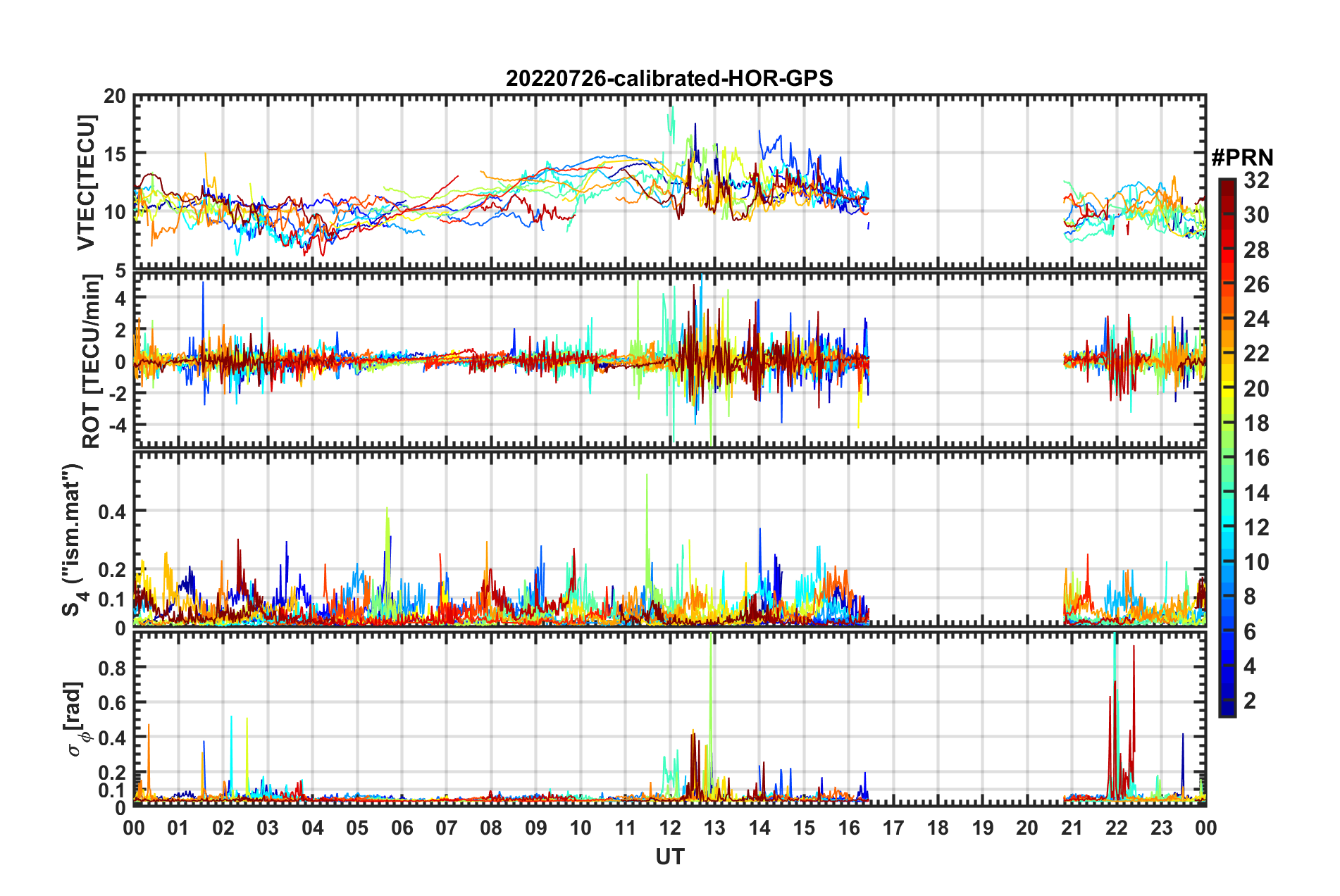Viewport: 1340px width, 896px height.
Task: Click the UT x-axis label
Action: [669, 857]
